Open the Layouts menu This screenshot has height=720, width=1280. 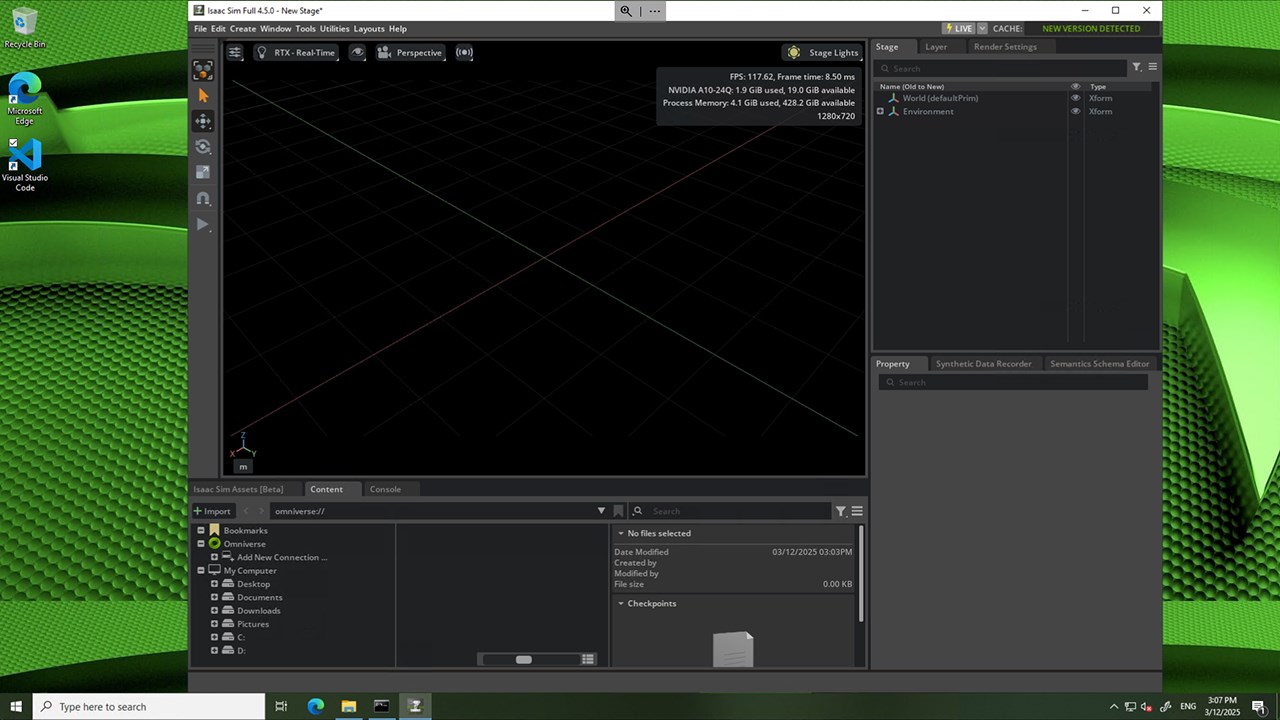click(369, 29)
